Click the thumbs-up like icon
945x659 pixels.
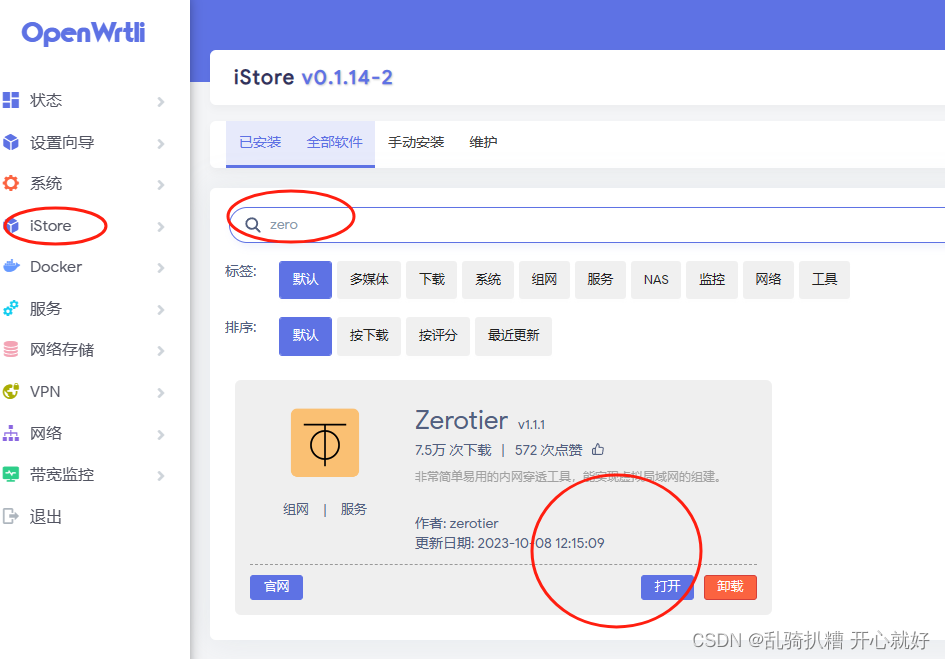point(598,449)
